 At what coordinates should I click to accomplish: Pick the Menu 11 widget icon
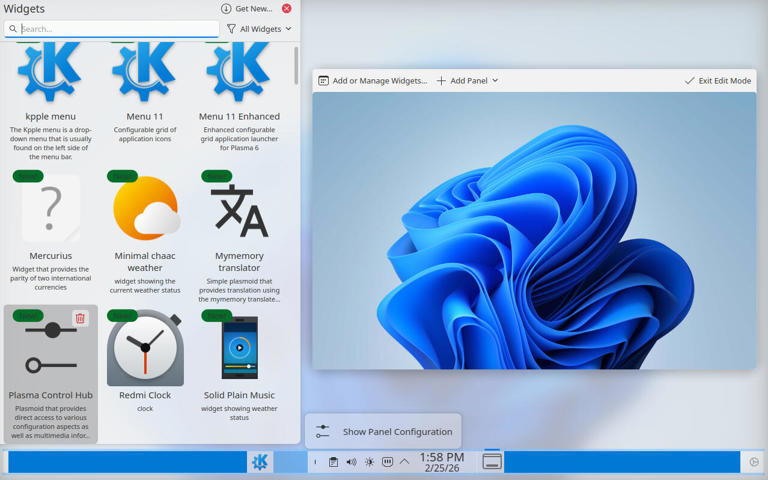pyautogui.click(x=144, y=72)
